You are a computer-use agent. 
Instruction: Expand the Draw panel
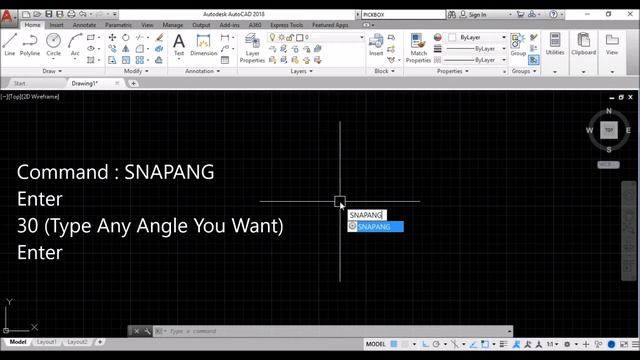52,71
